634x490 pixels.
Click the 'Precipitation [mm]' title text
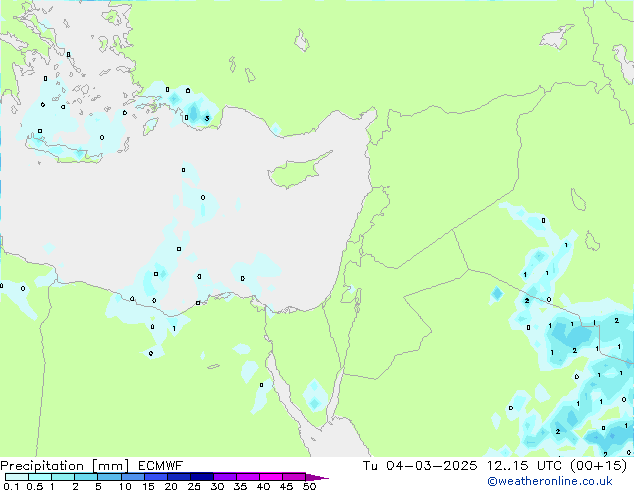[x=64, y=466]
